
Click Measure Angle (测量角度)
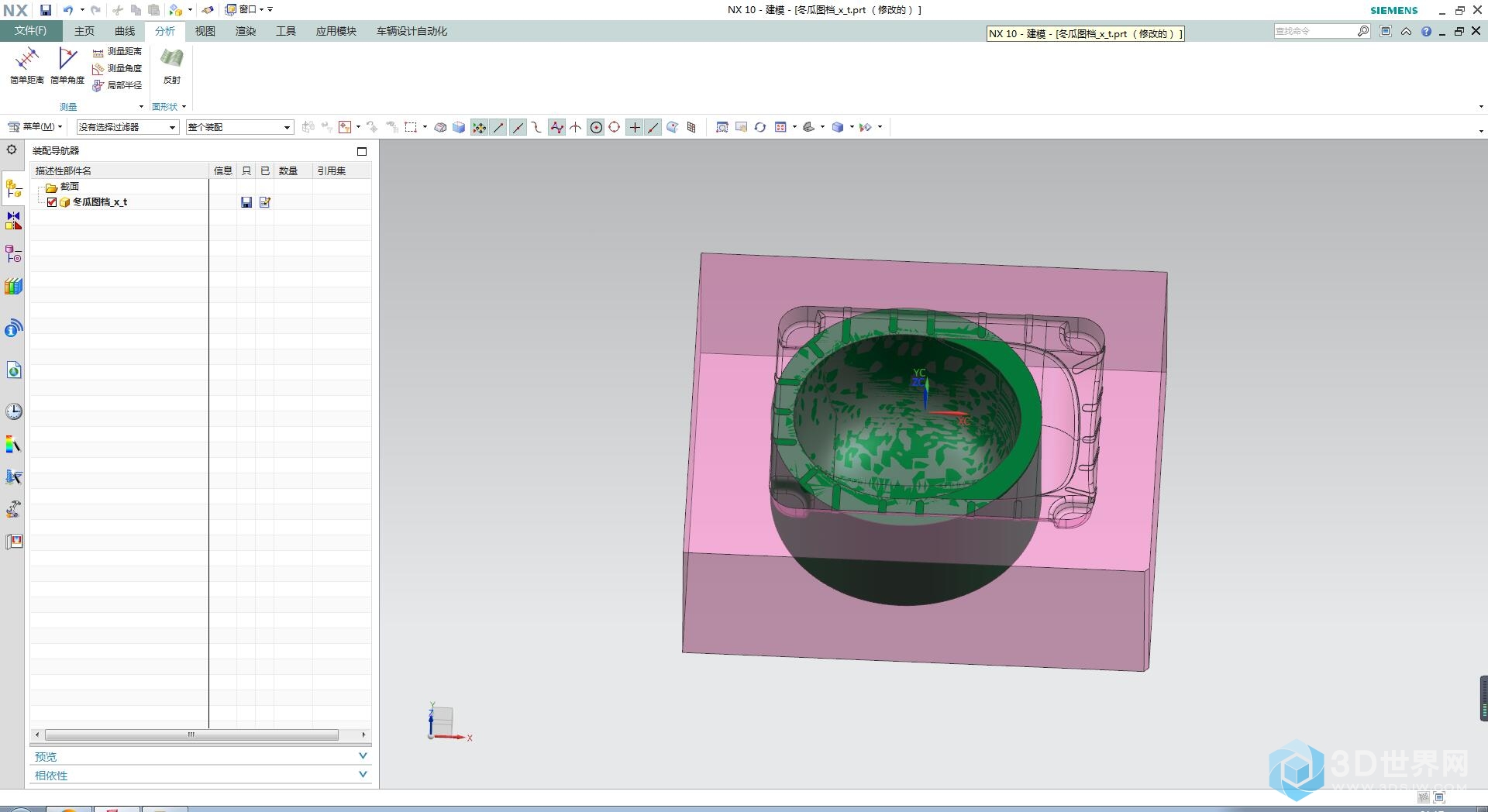pos(117,68)
